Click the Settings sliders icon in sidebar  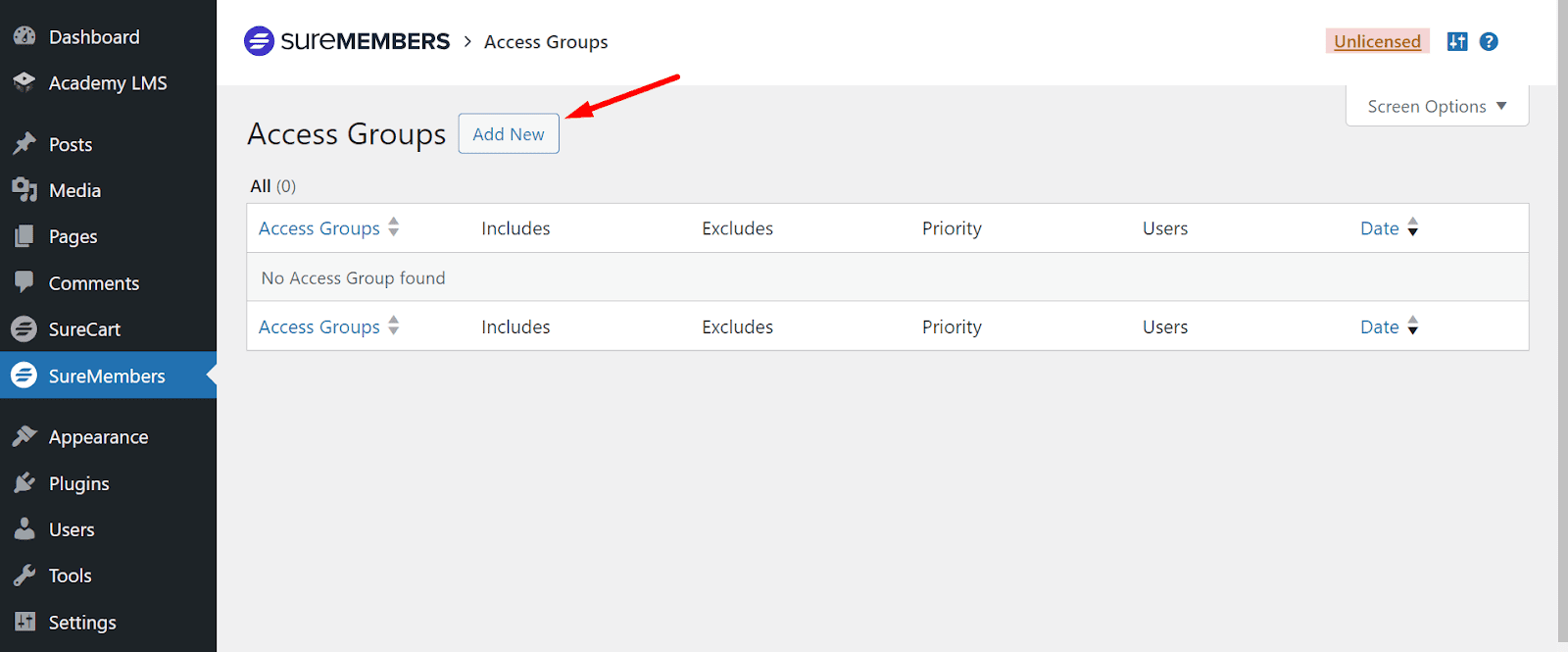(24, 622)
